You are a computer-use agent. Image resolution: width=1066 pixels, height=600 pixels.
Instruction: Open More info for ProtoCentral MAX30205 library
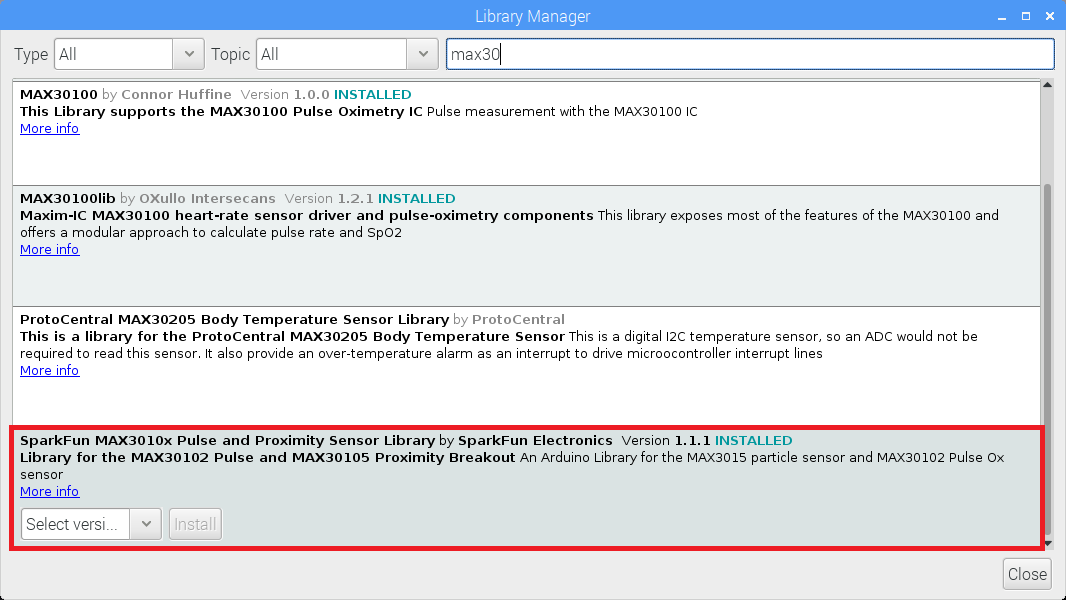50,370
